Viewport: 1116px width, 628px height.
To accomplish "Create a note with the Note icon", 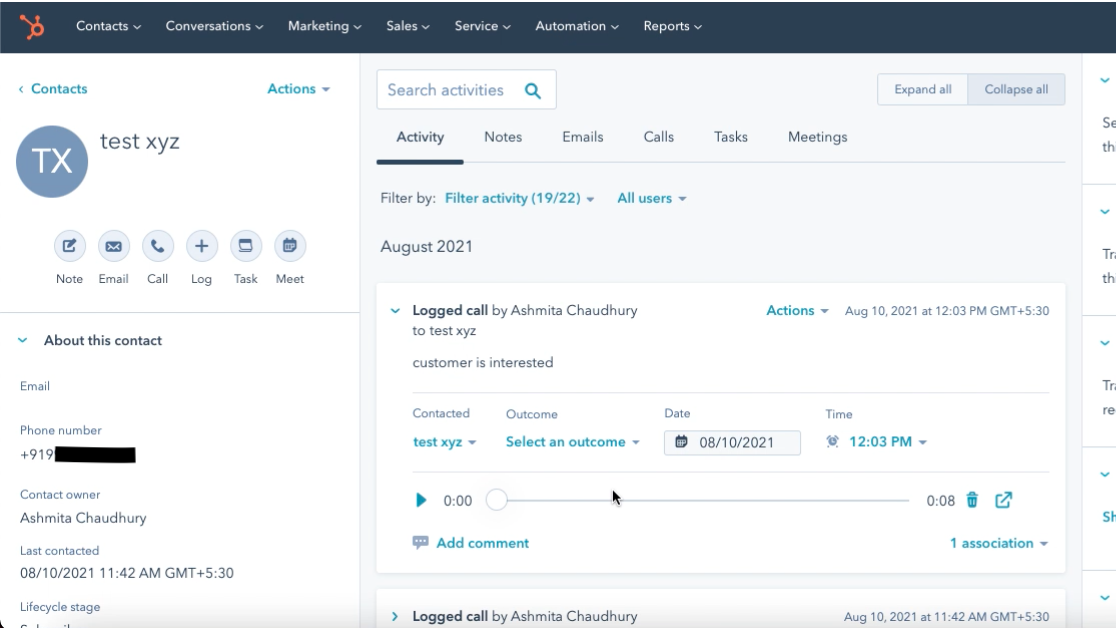I will click(x=69, y=246).
